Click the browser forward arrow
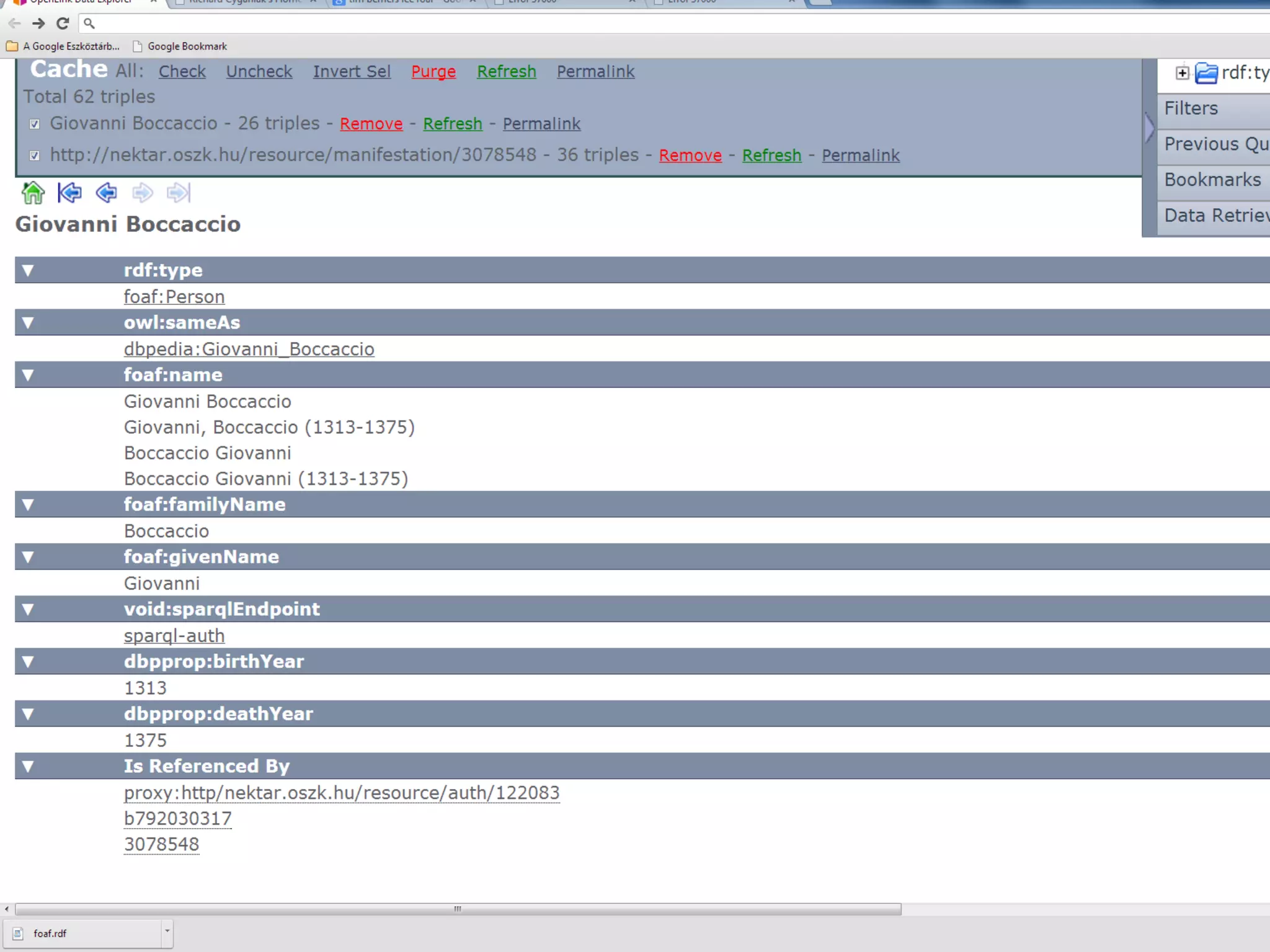1270x952 pixels. (x=38, y=24)
